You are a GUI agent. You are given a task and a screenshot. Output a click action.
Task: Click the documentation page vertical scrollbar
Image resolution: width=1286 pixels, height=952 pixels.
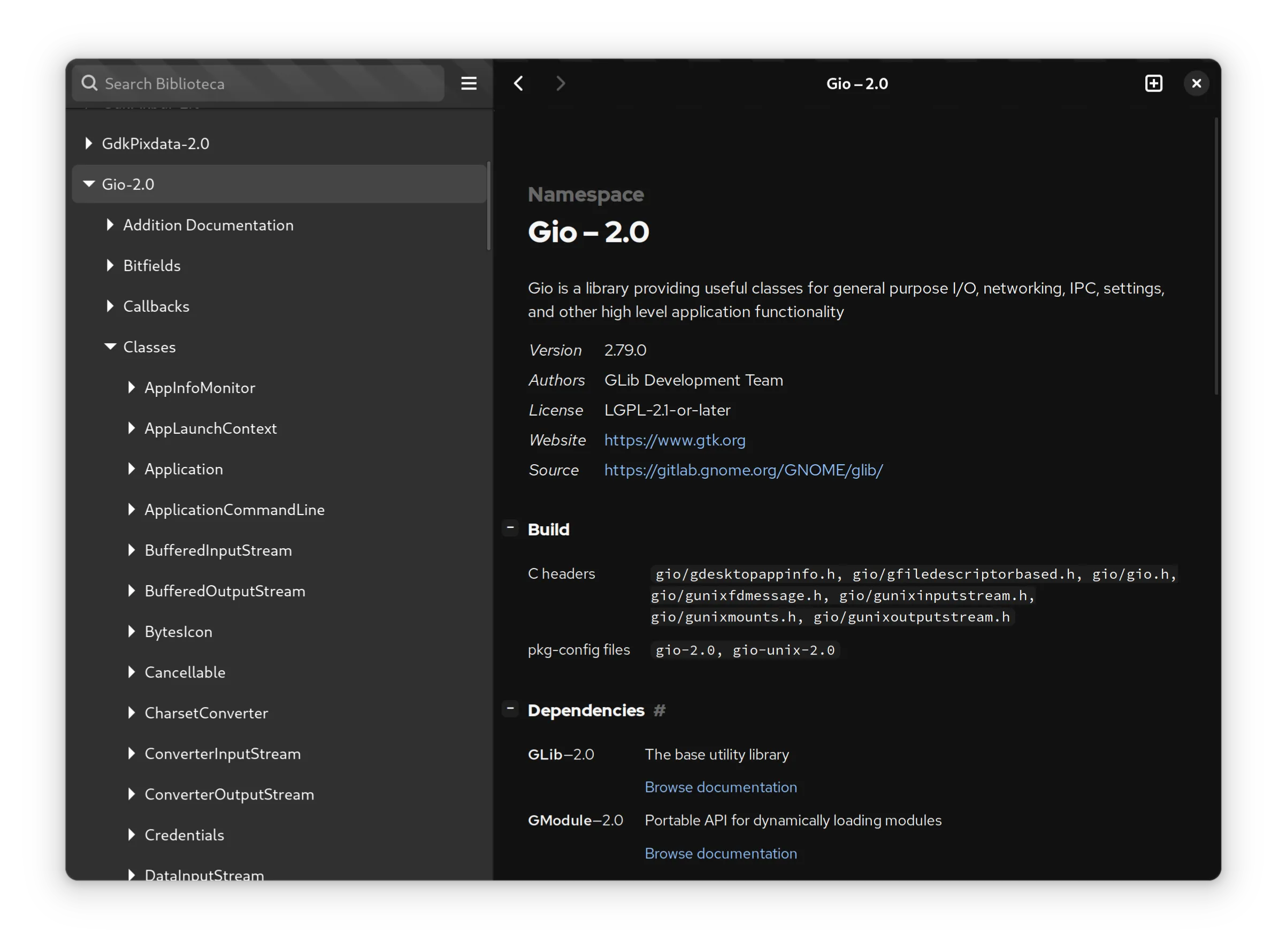1216,256
